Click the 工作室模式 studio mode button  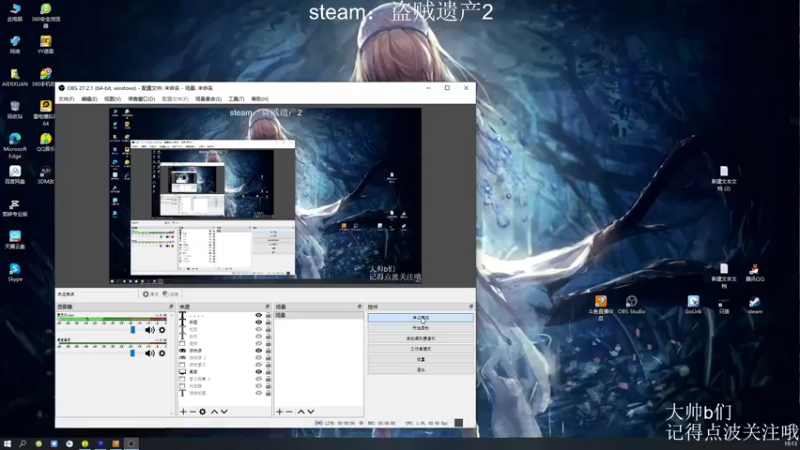(421, 349)
